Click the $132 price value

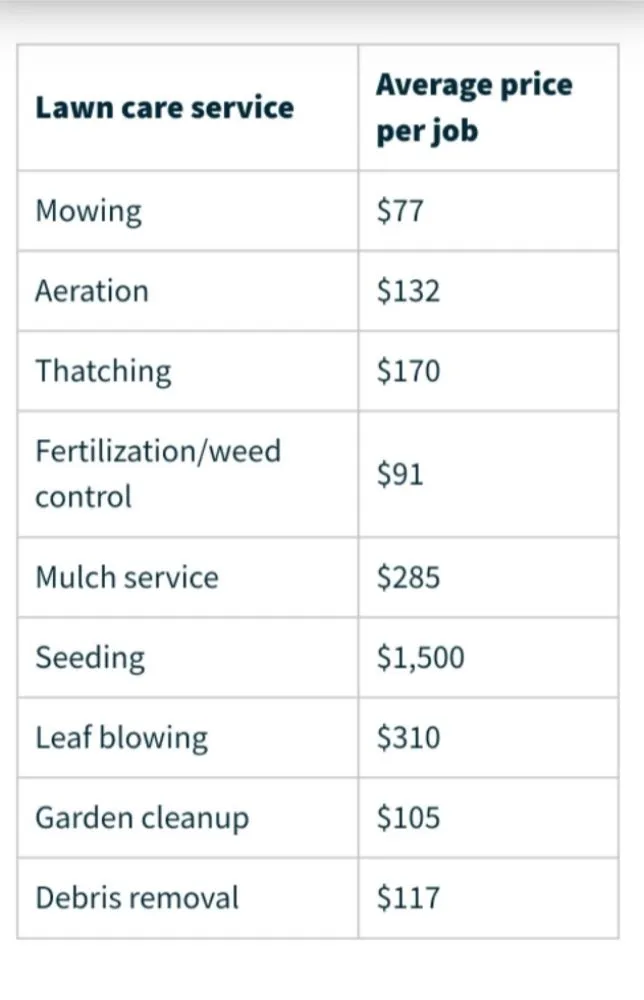[408, 291]
